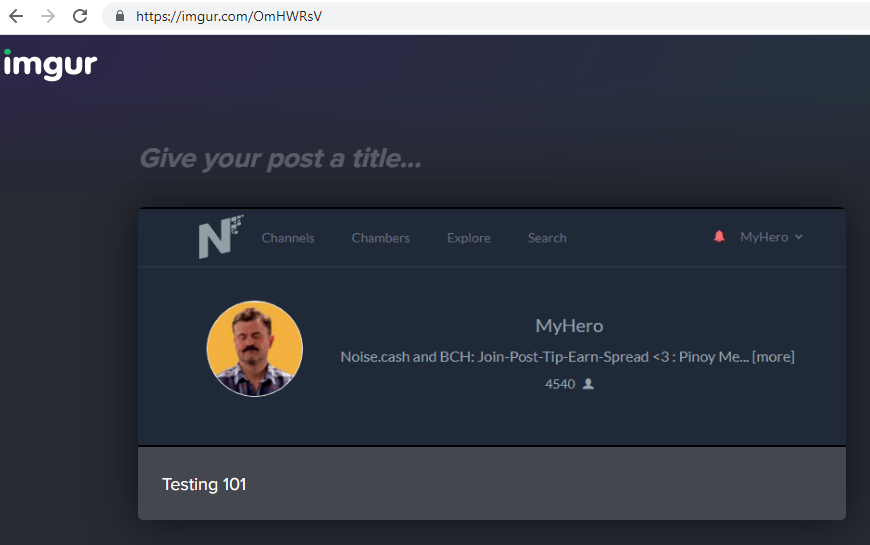Viewport: 870px width, 545px height.
Task: Click the MyHero profile name heading
Action: pos(569,326)
